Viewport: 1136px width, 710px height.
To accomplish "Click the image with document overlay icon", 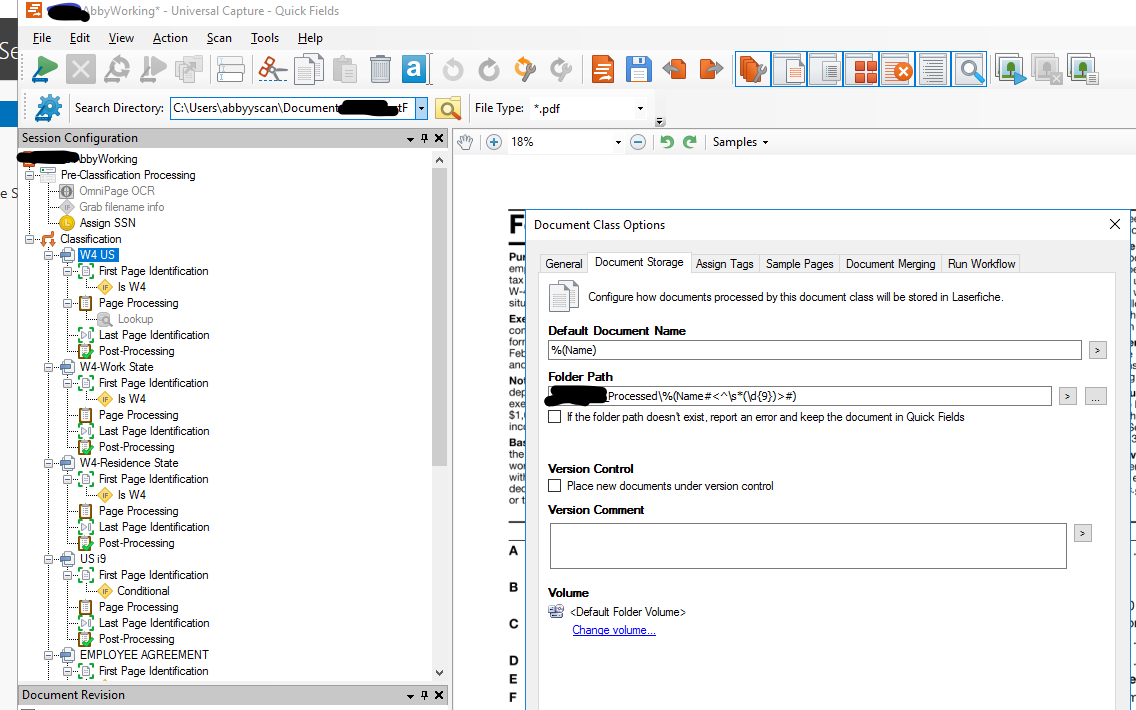I will click(1083, 70).
